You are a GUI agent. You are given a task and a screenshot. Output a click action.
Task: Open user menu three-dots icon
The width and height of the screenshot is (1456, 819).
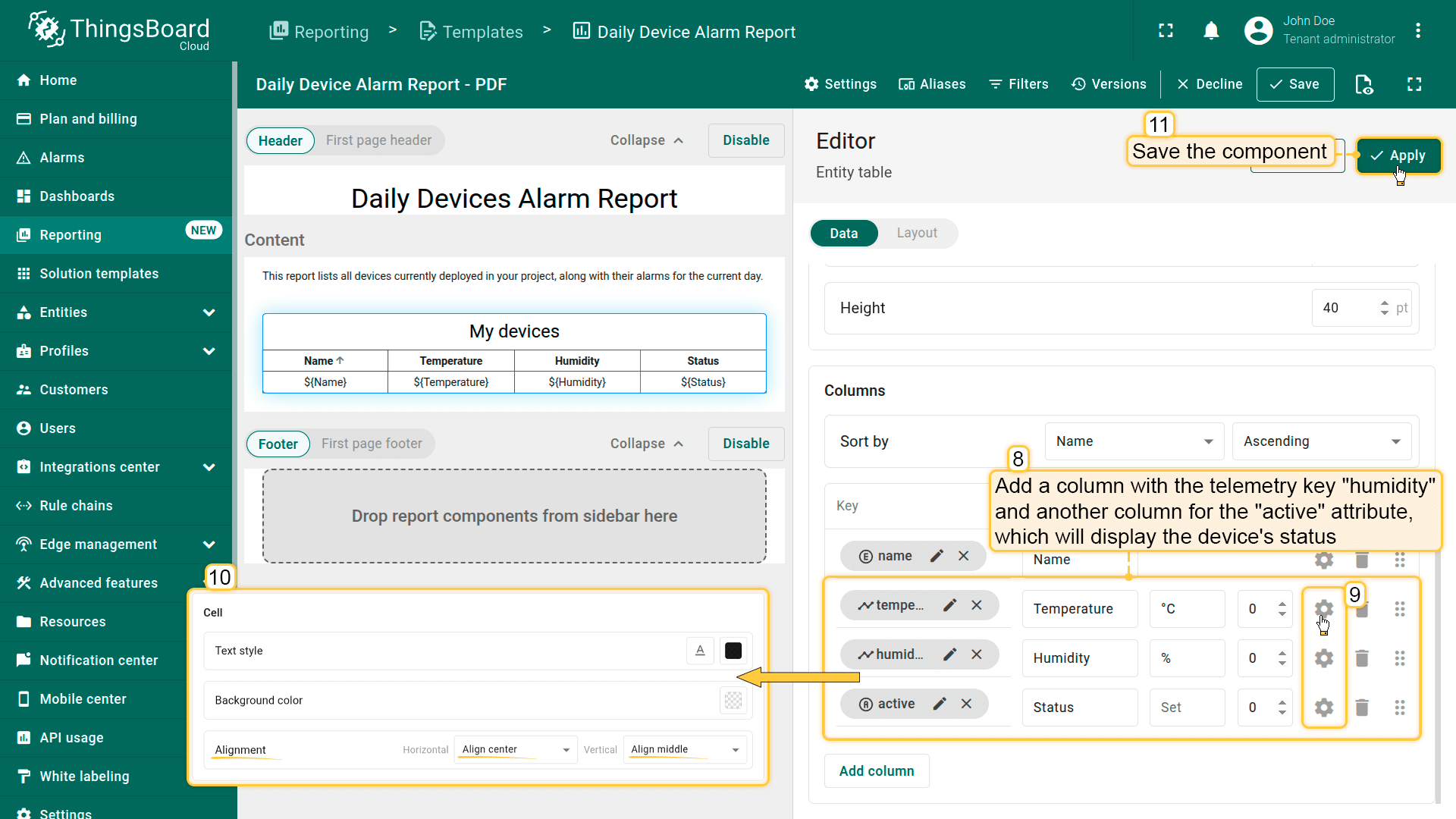[1418, 31]
